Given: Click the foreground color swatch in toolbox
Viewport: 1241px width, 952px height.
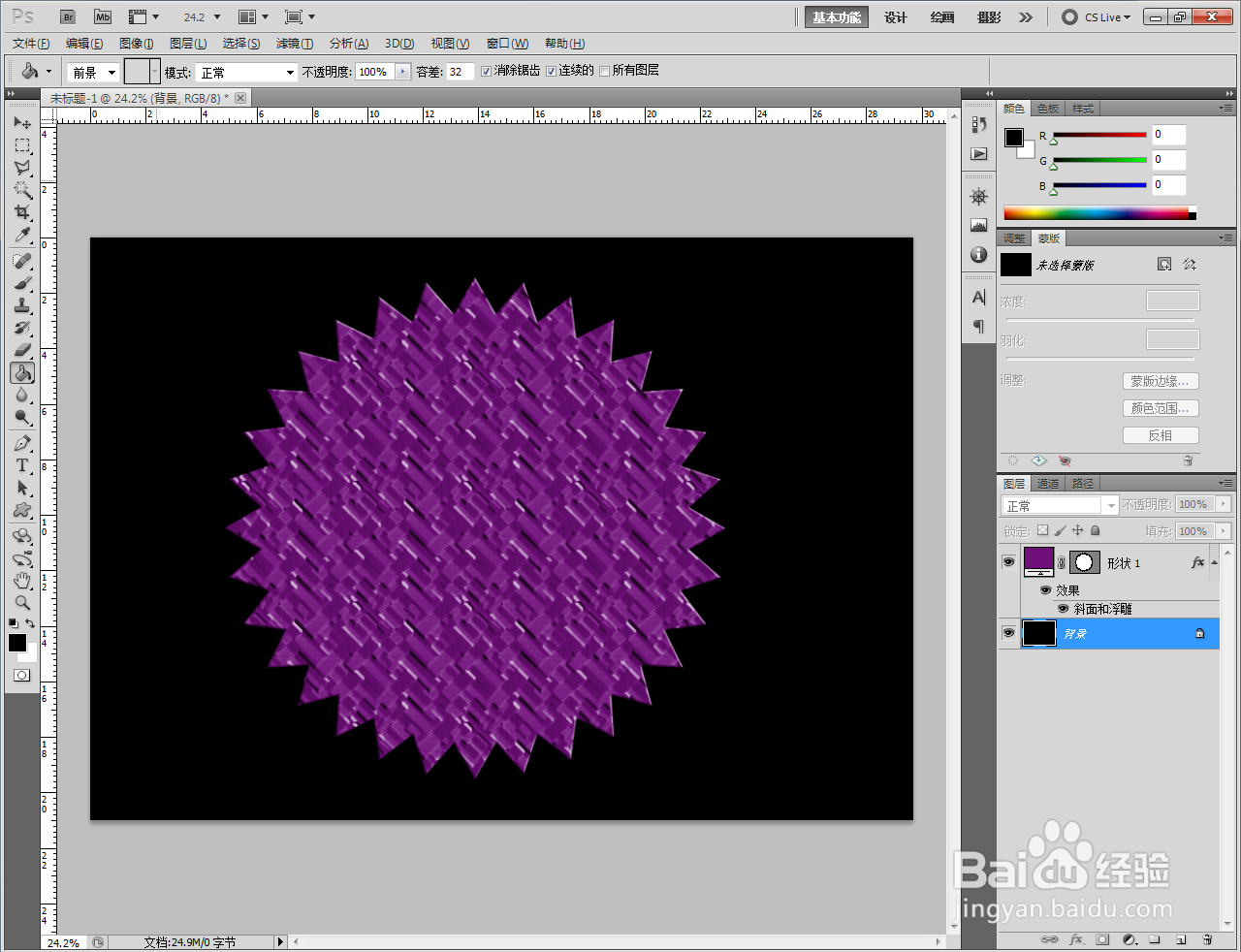Looking at the screenshot, I should (x=17, y=643).
